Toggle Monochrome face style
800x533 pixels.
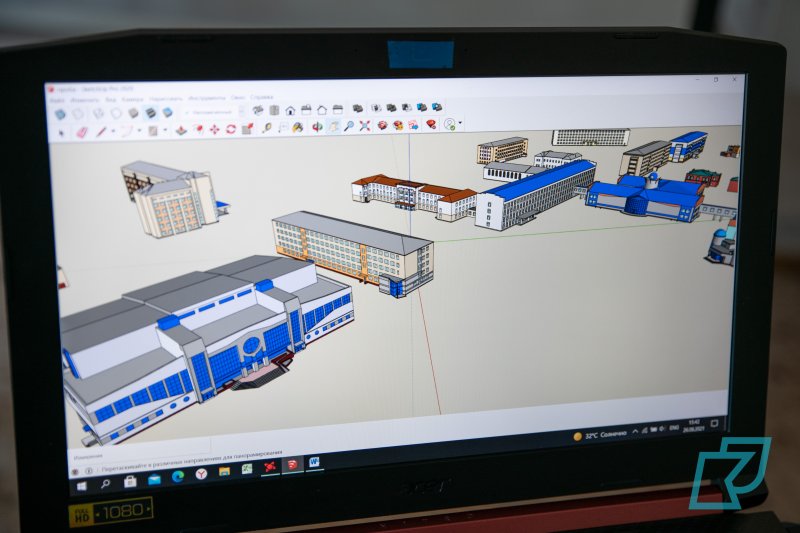click(x=167, y=111)
